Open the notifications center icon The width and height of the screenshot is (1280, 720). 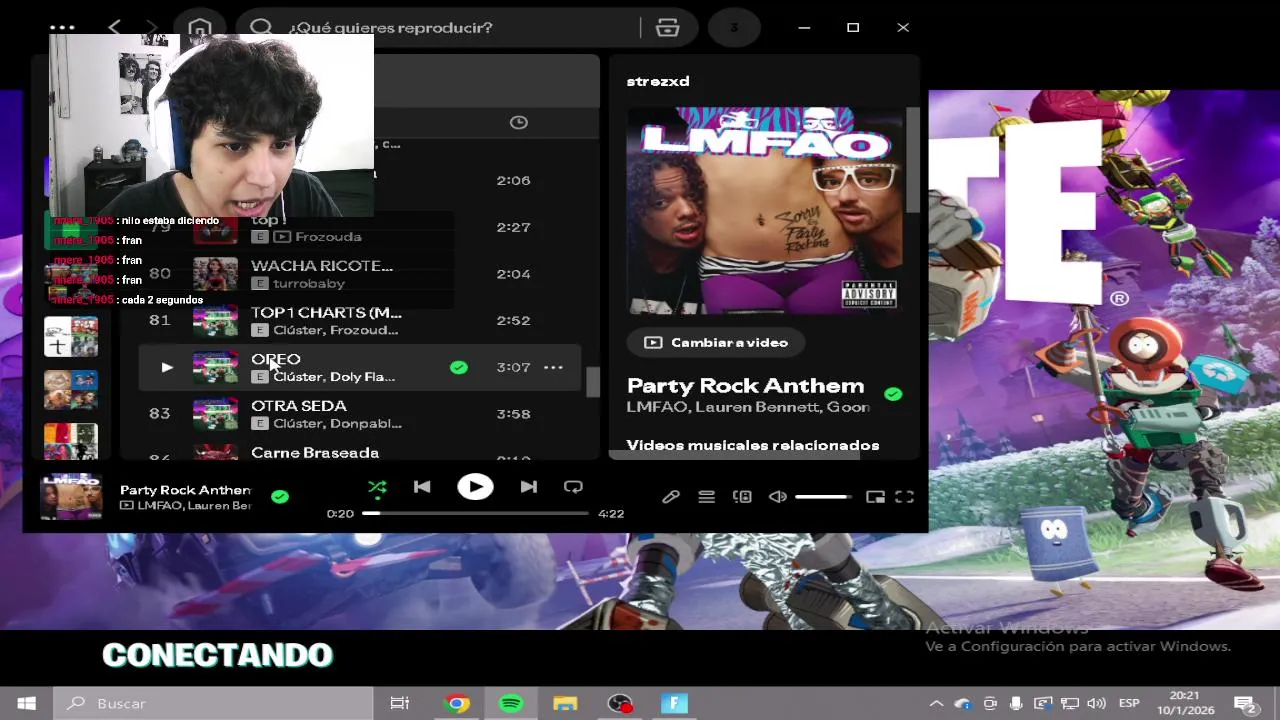coord(1246,705)
